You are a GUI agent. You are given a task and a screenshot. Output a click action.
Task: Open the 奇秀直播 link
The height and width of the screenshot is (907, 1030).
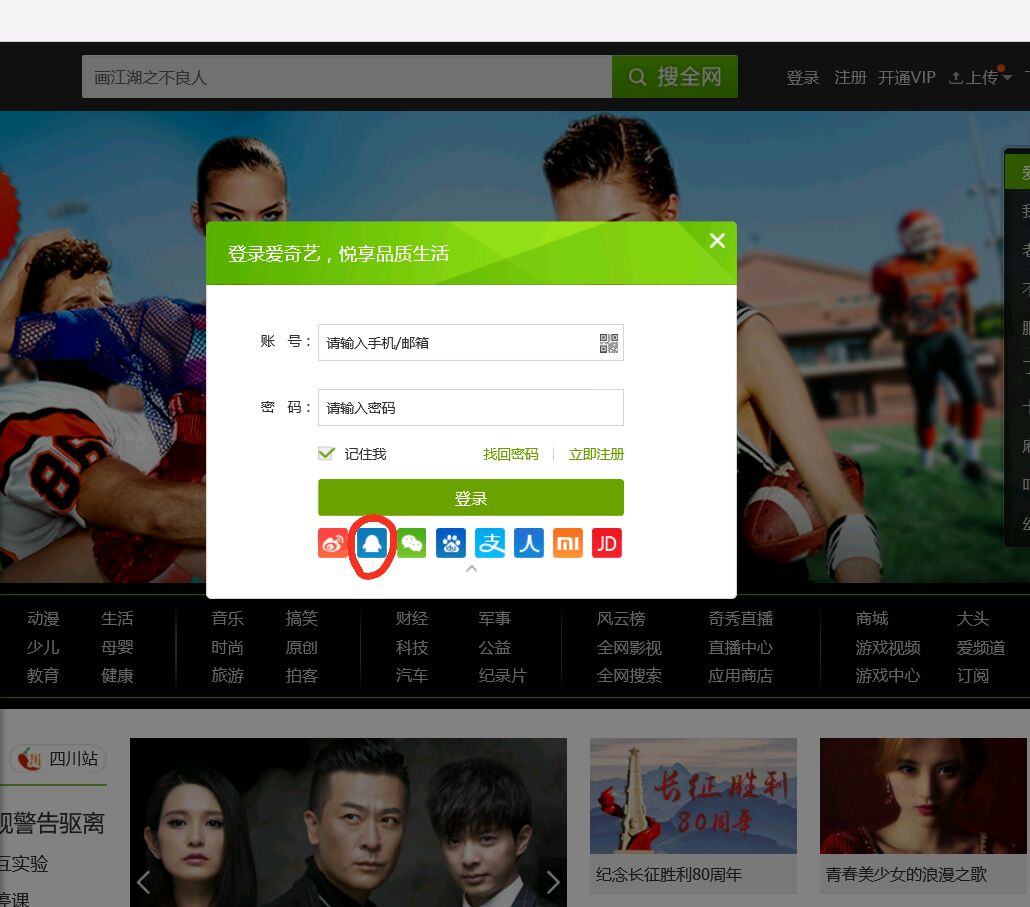coord(740,619)
